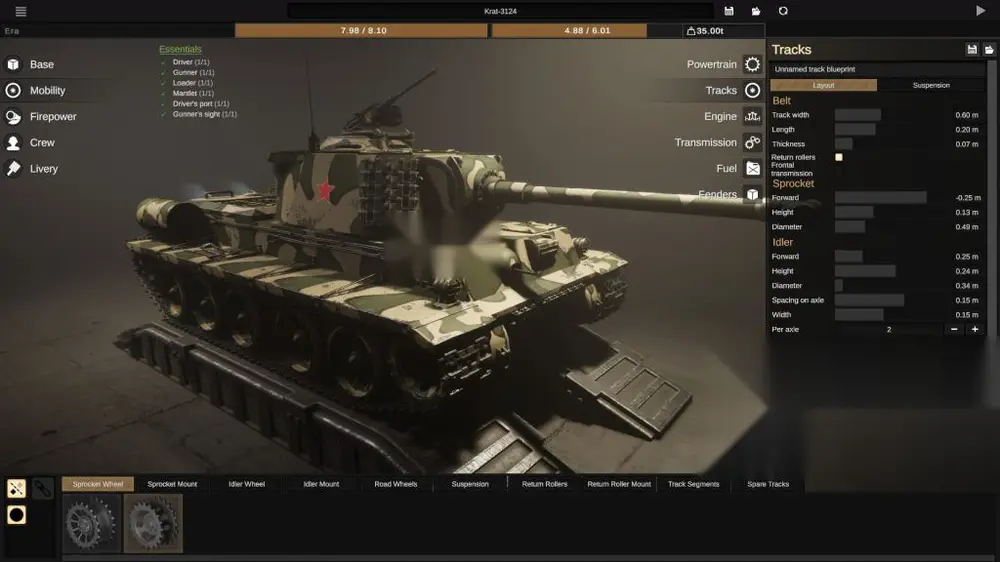Viewport: 1000px width, 562px height.
Task: Click the Powertrain gear icon
Action: 753,64
